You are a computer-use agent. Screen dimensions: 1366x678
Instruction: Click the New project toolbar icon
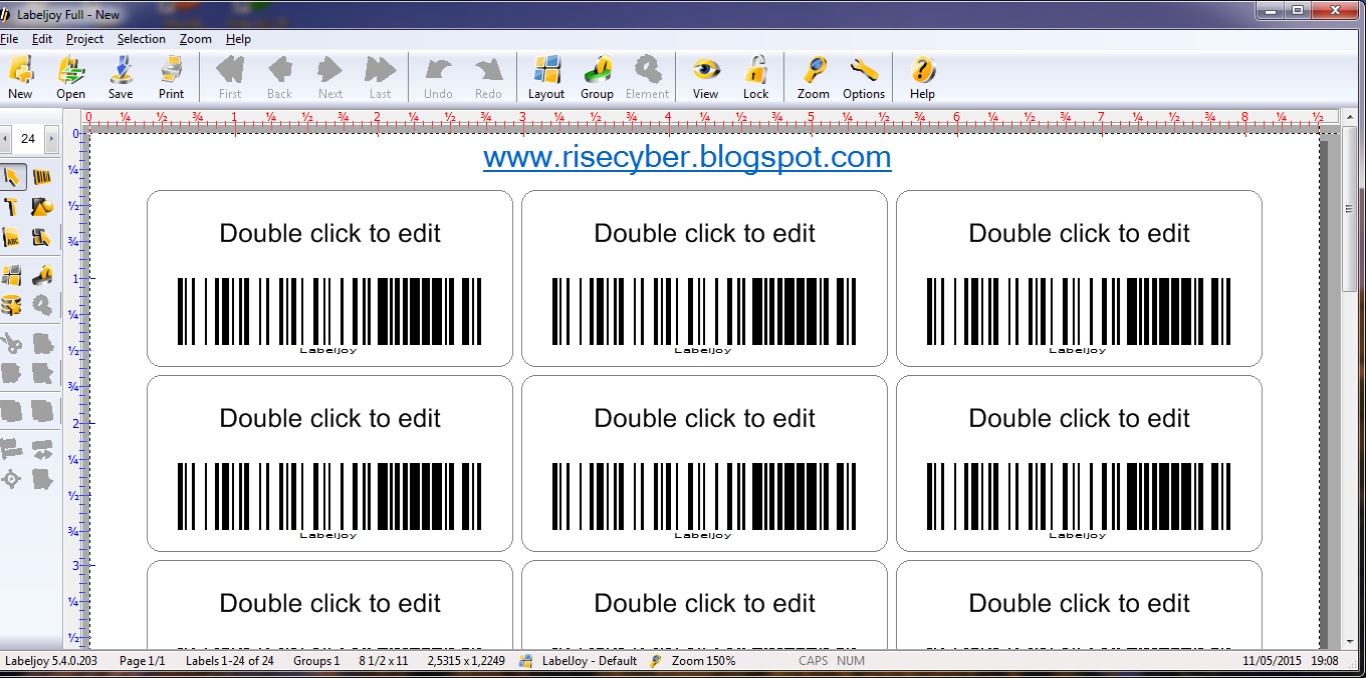tap(20, 78)
